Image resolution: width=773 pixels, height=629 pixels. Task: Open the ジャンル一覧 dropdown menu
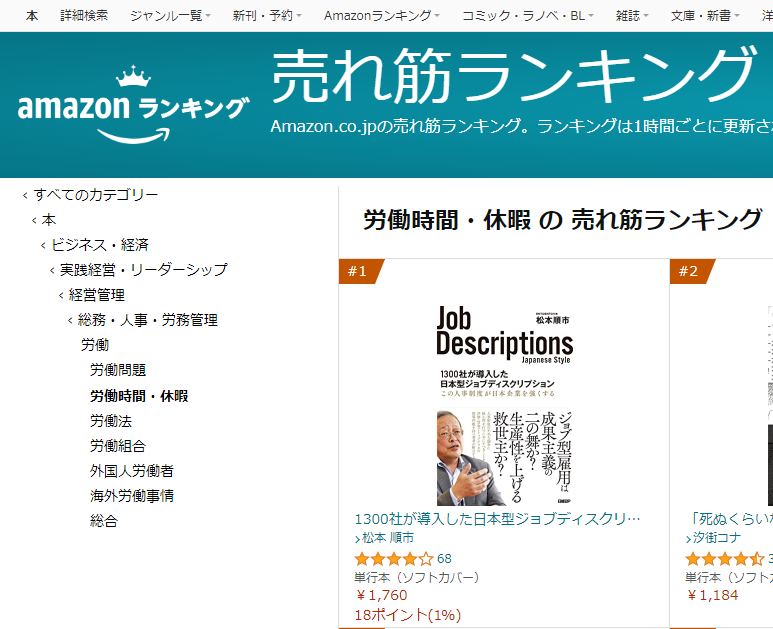point(170,16)
